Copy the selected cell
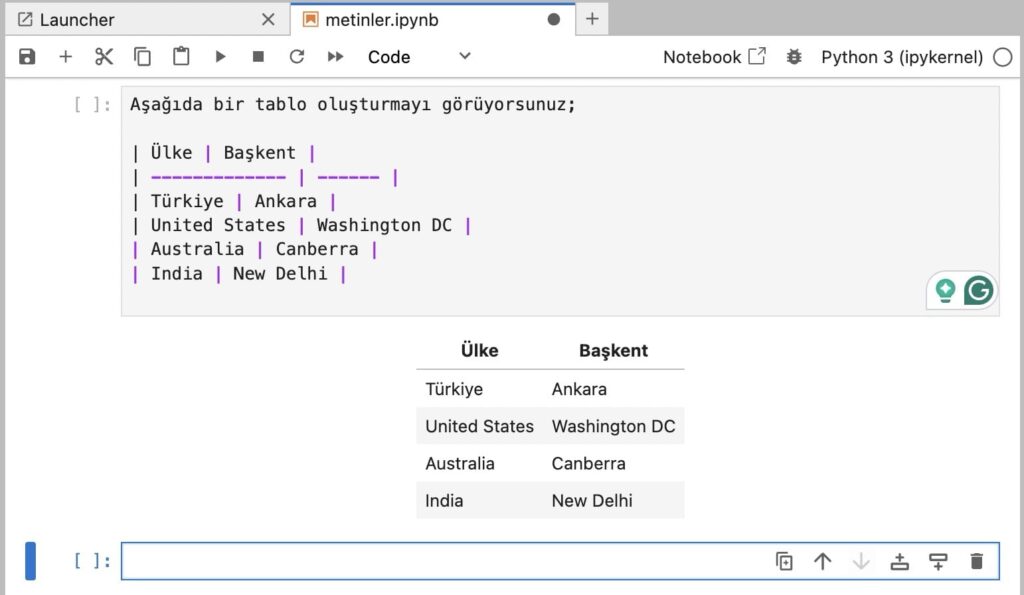 coord(142,57)
